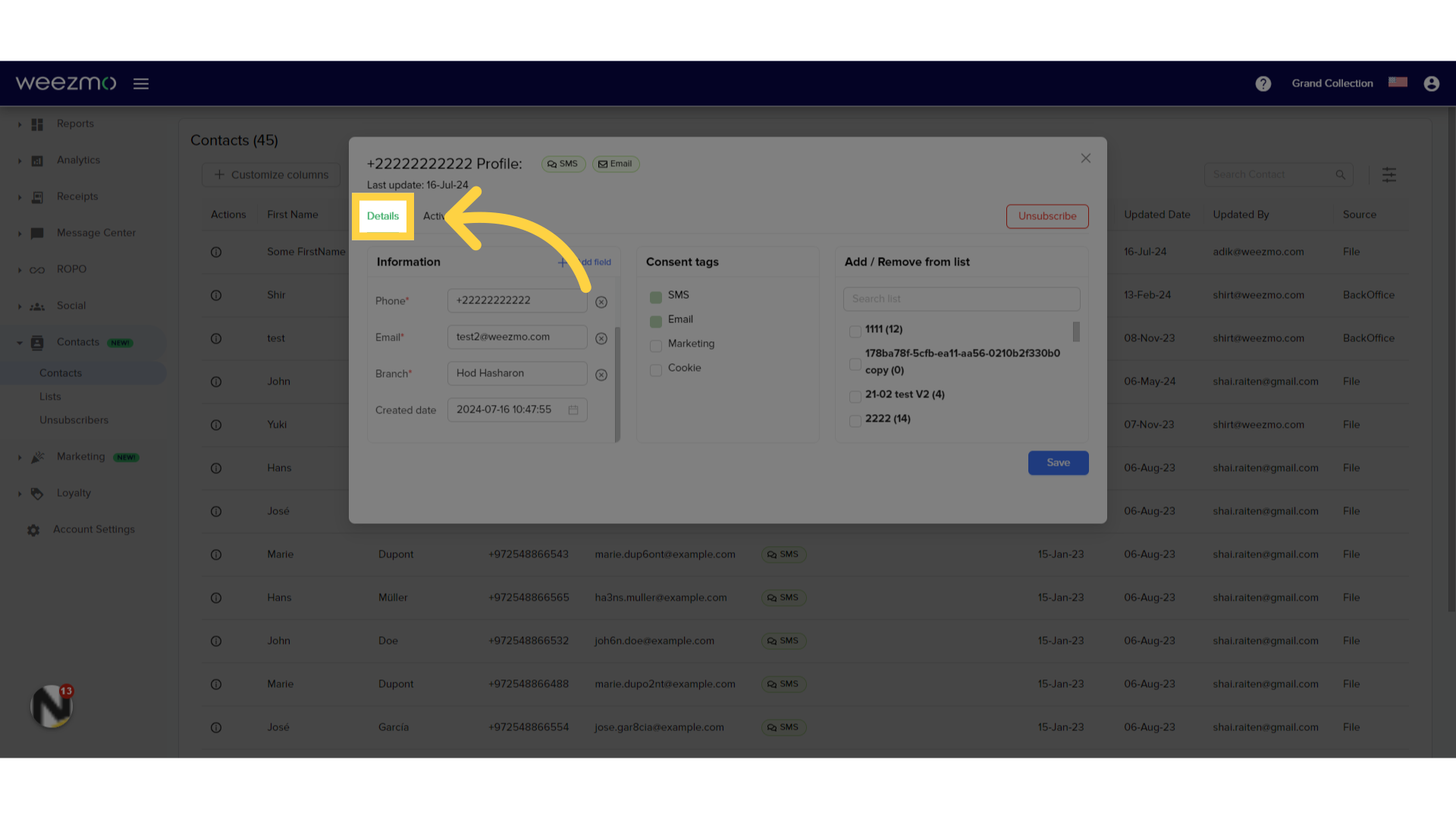
Task: Click the Unsubscribe button
Action: point(1047,216)
